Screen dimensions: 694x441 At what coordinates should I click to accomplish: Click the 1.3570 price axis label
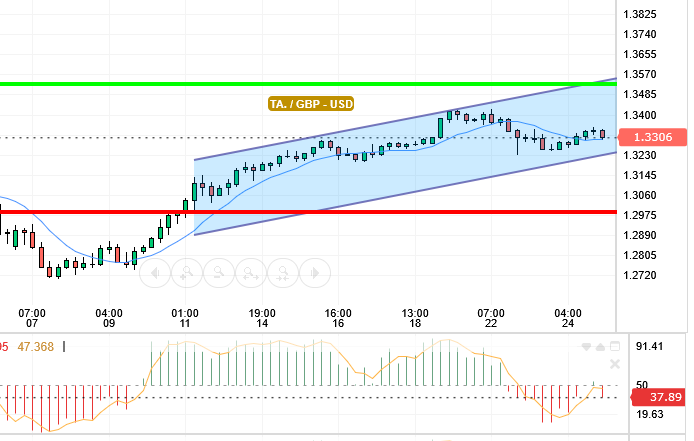pyautogui.click(x=640, y=74)
